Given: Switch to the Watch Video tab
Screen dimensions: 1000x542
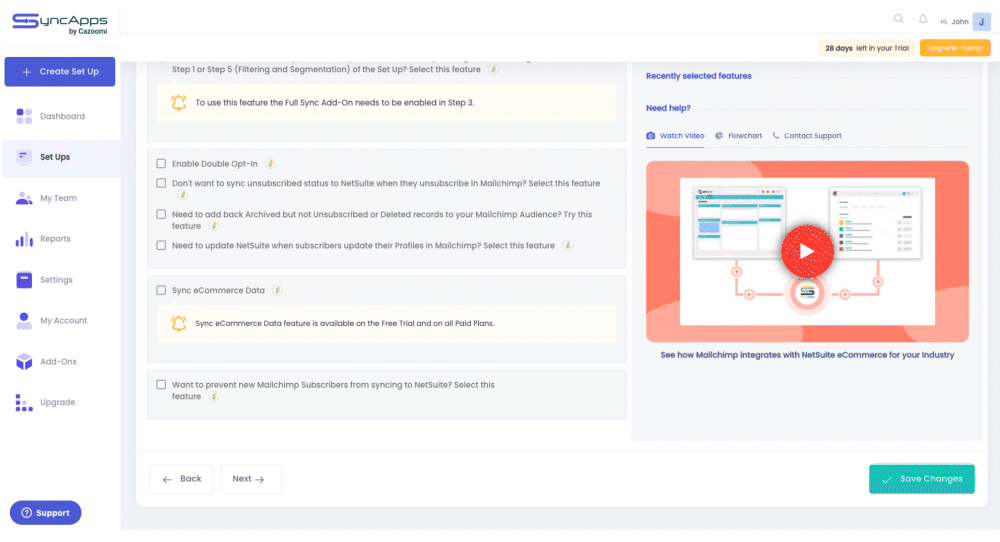Looking at the screenshot, I should coord(675,136).
